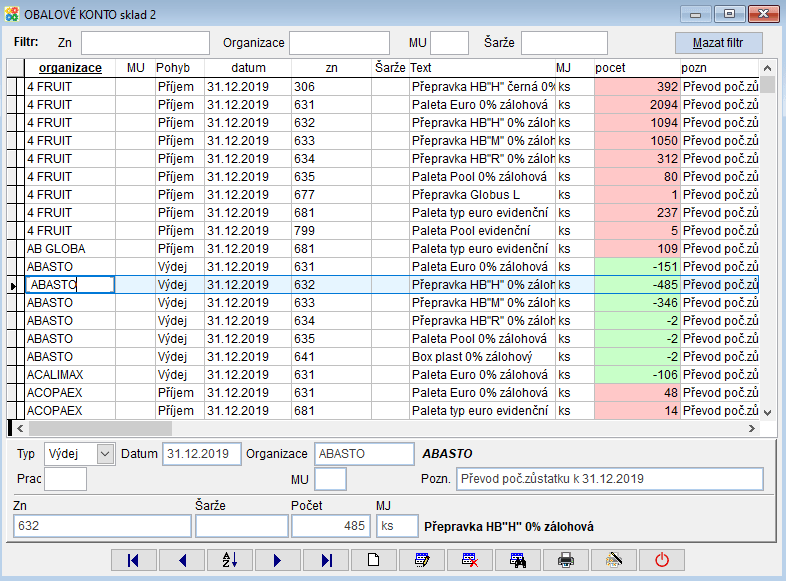The height and width of the screenshot is (581, 786).
Task: Click the Zn filter input field
Action: pos(145,43)
